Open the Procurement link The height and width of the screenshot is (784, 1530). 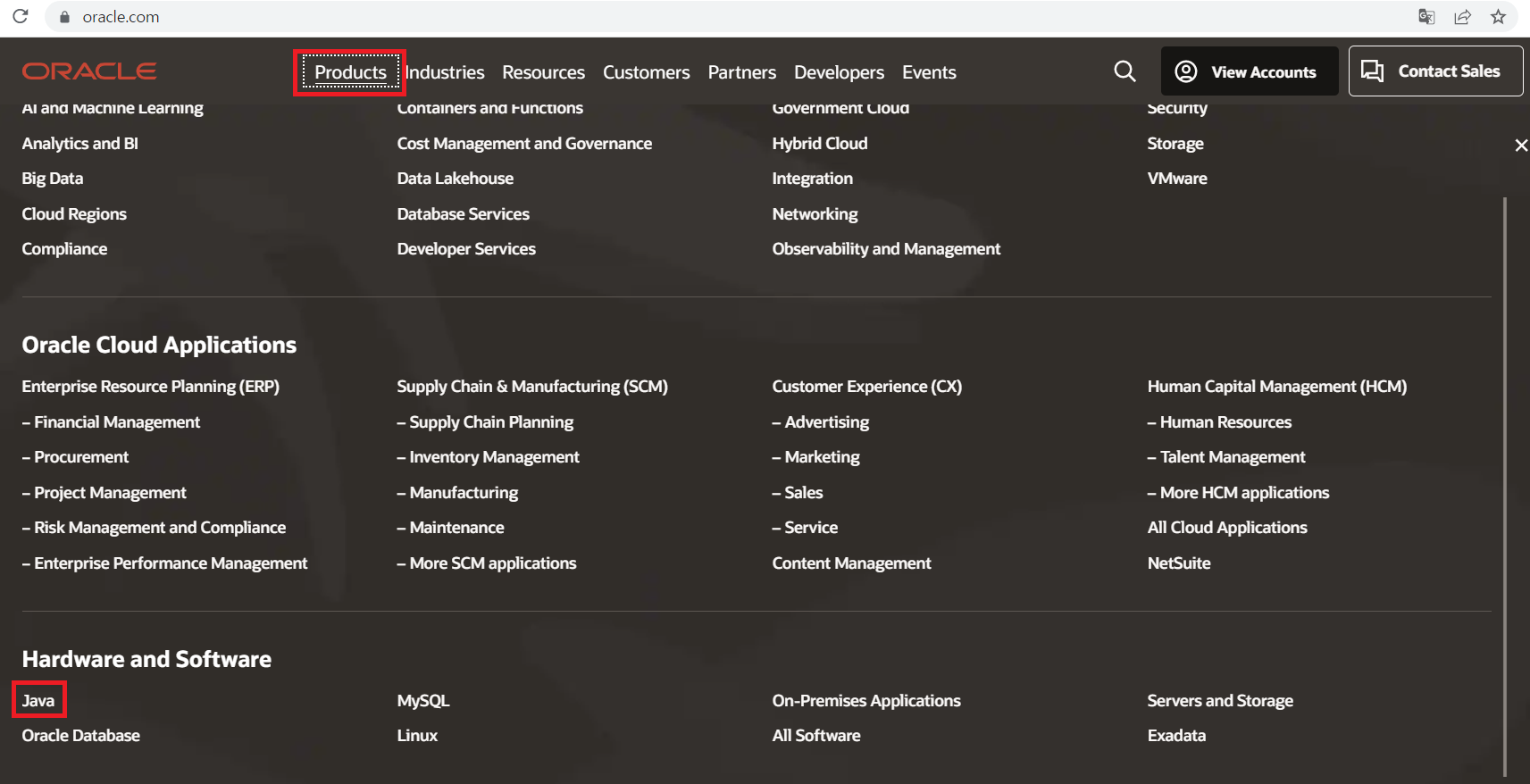click(x=75, y=457)
